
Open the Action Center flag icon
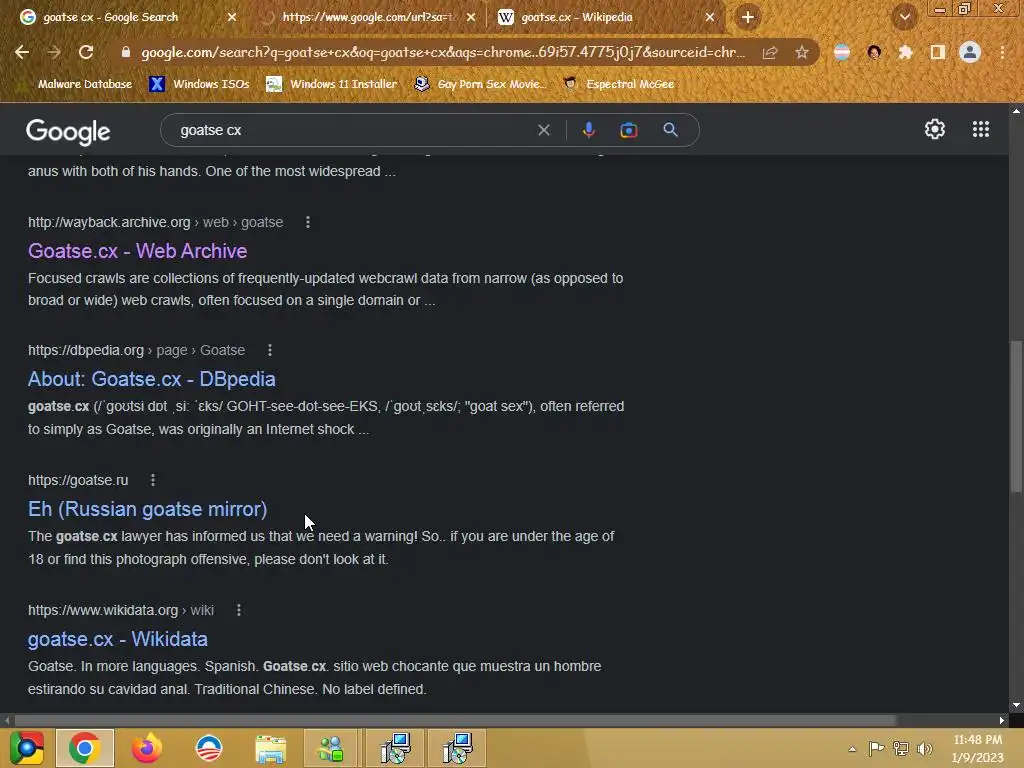(x=876, y=748)
